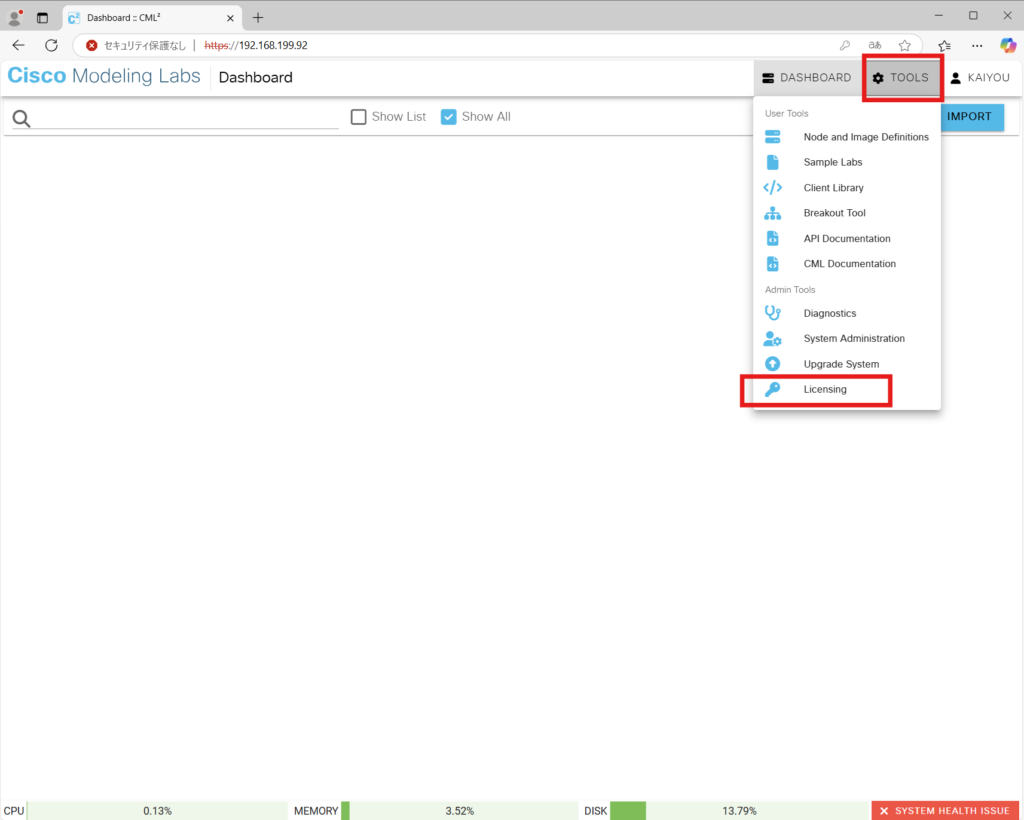
Task: Click the translate icon in address bar
Action: [x=874, y=46]
